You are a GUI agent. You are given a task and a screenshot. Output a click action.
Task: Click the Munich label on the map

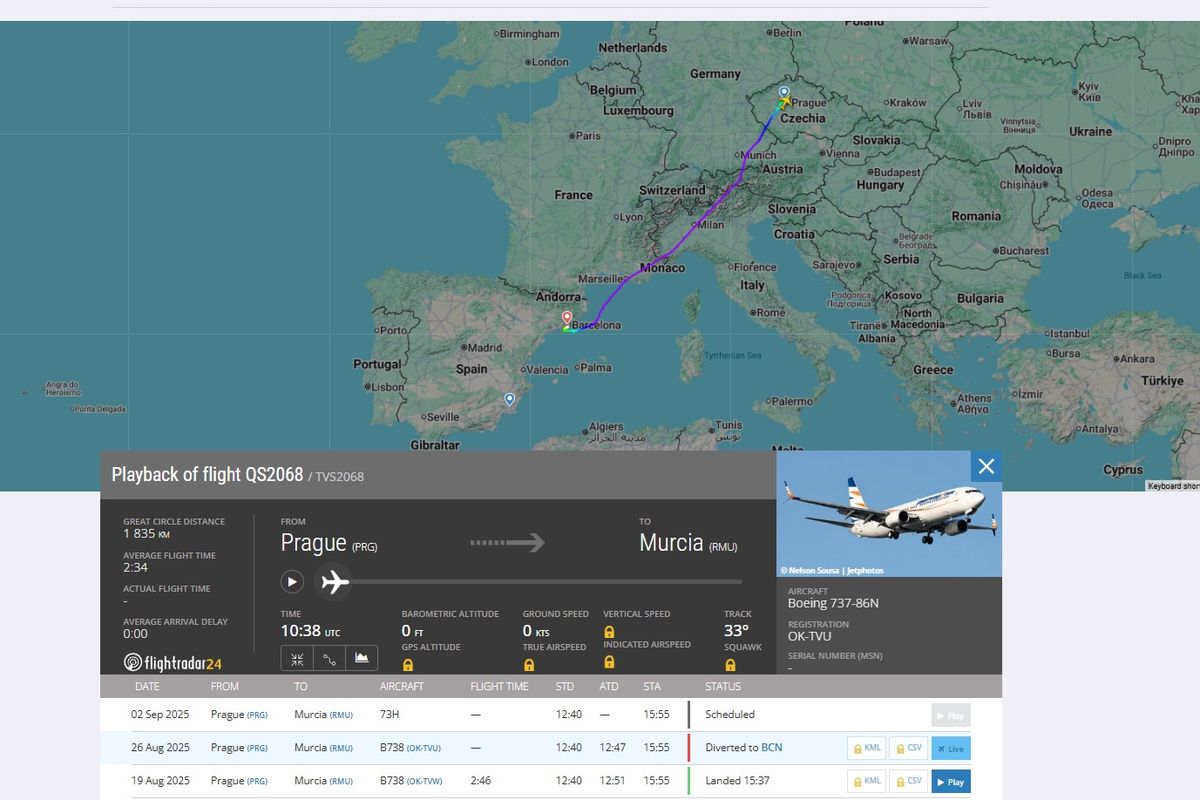(758, 155)
